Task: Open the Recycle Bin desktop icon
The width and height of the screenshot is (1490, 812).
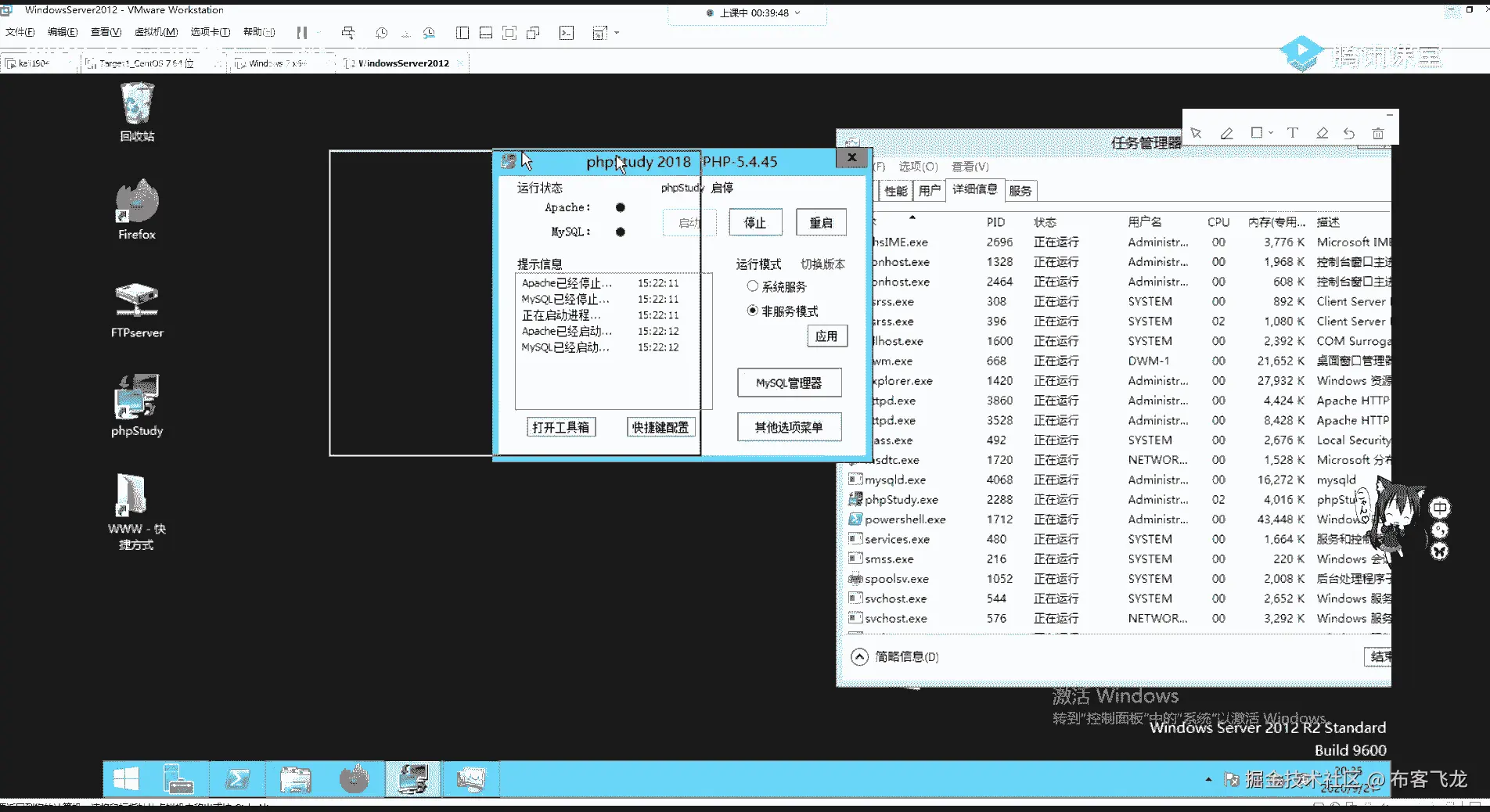Action: (137, 112)
